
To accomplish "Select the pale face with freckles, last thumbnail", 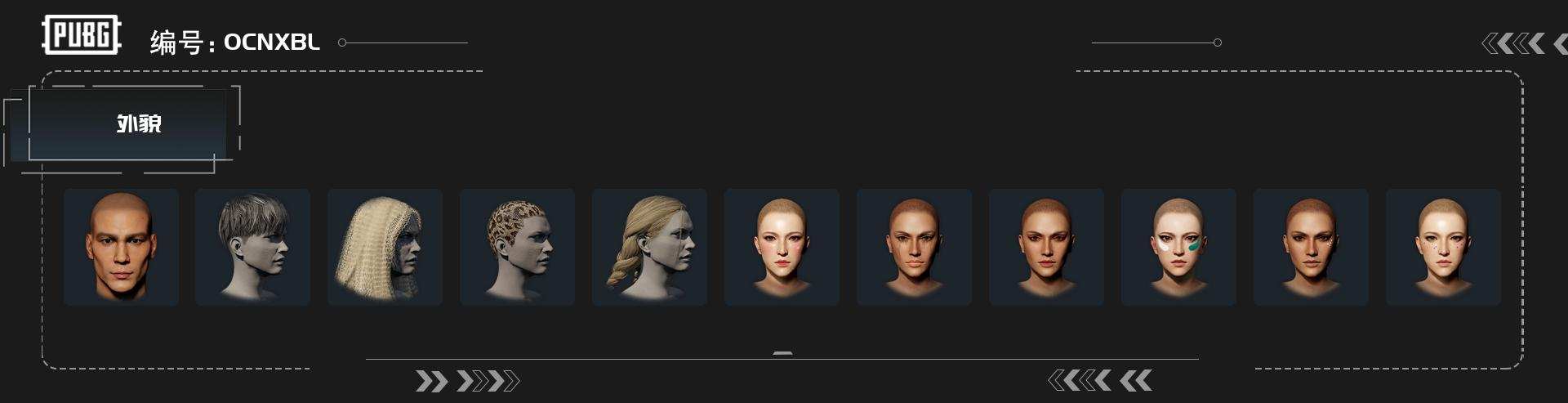I will tap(1443, 247).
